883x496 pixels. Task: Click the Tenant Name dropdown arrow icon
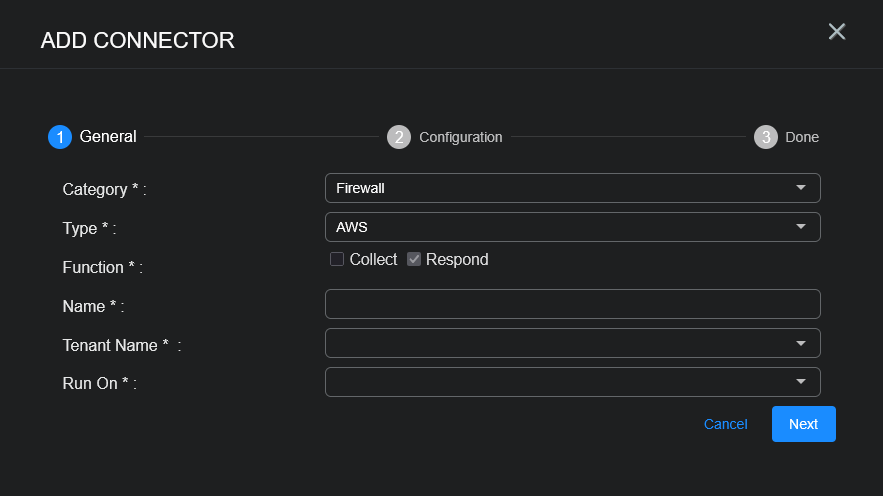[801, 343]
